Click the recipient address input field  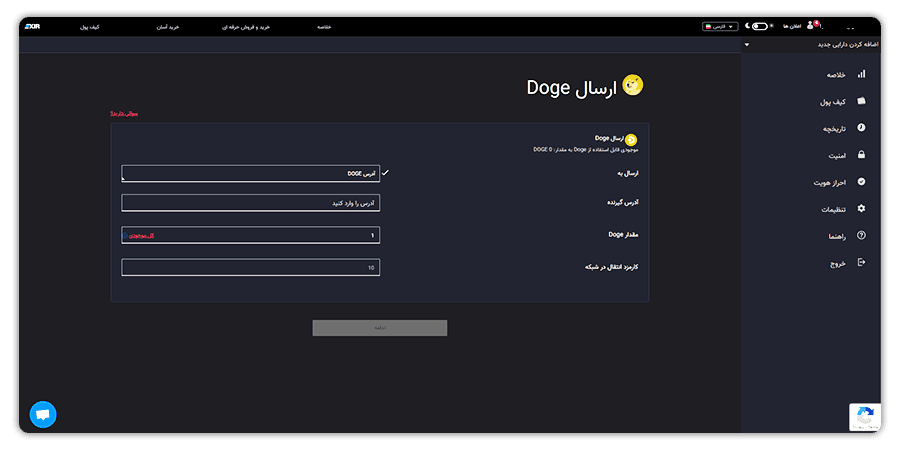pyautogui.click(x=250, y=203)
